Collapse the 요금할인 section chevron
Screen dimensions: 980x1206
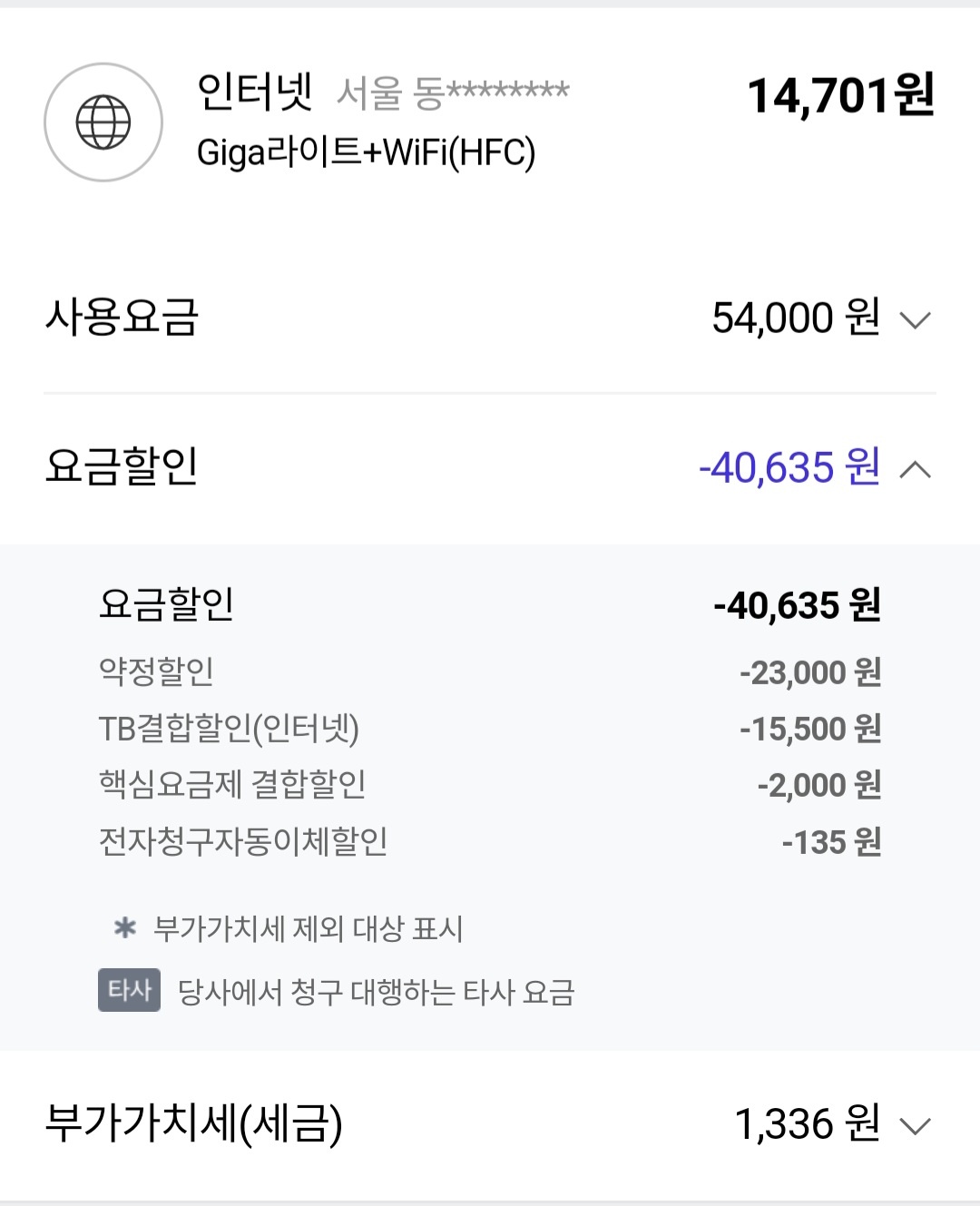coord(915,469)
